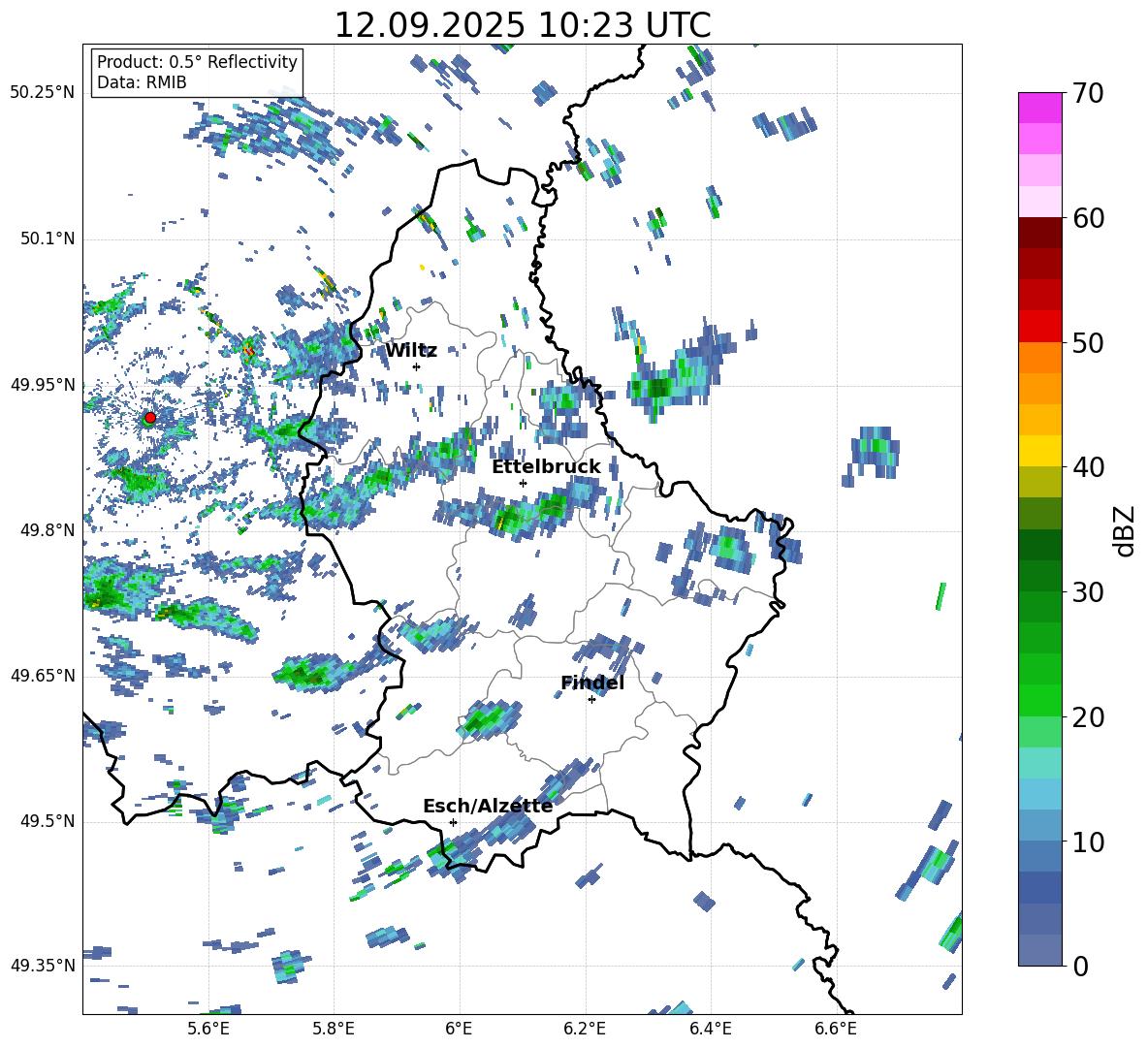Click the Esch/Alzette station cross marker

pos(453,822)
